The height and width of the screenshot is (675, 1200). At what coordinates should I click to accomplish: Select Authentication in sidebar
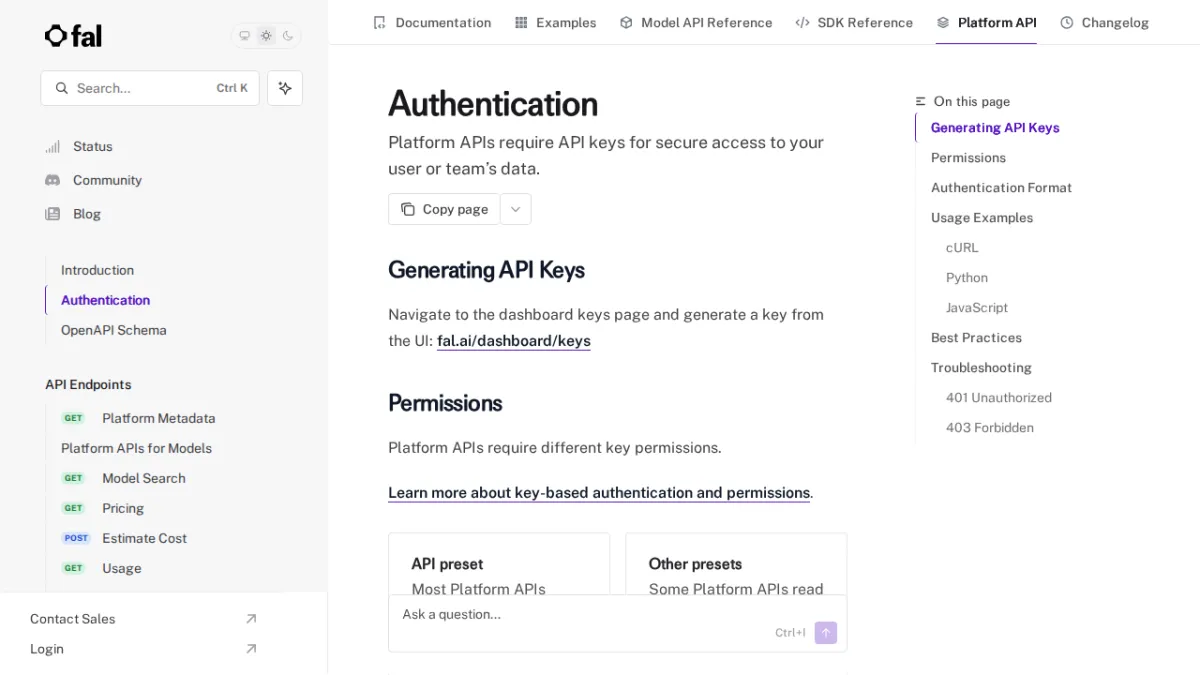click(105, 300)
